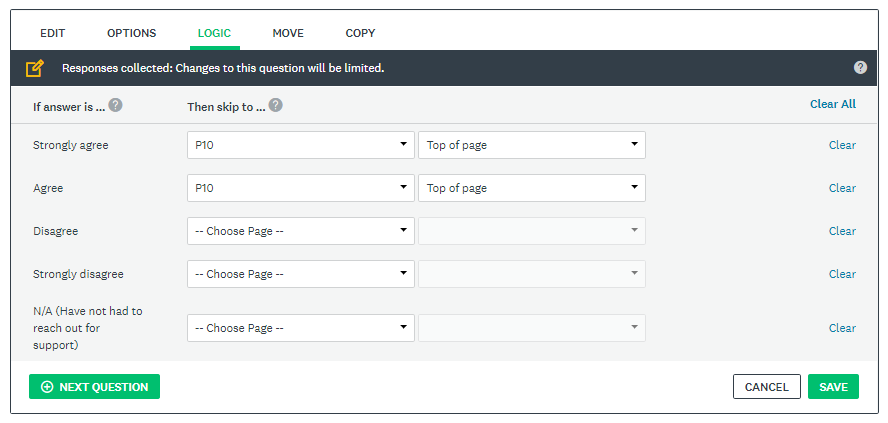Image resolution: width=888 pixels, height=423 pixels.
Task: Clear the Disagree row logic
Action: click(x=842, y=231)
